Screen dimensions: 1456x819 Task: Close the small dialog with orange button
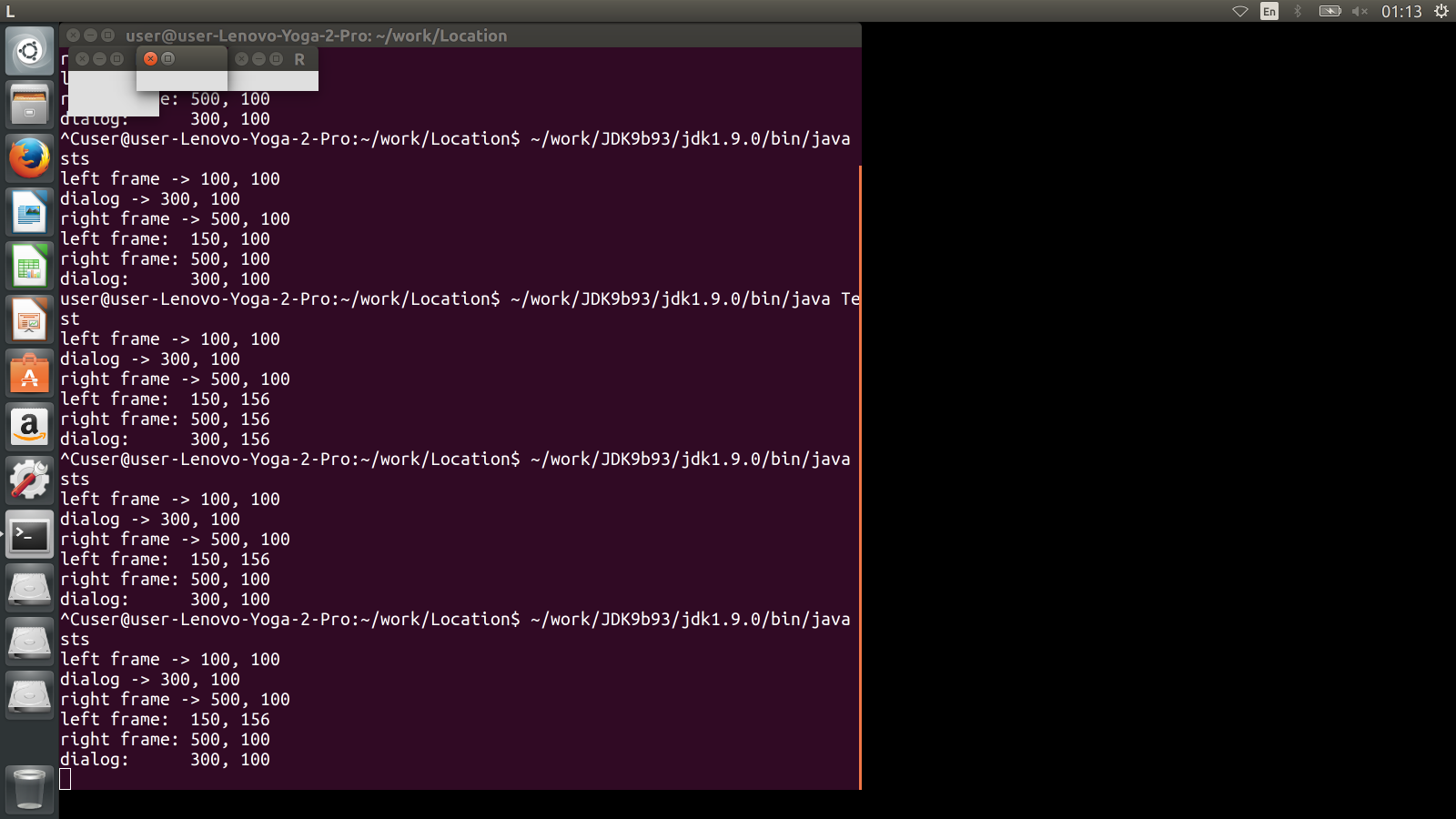point(151,58)
